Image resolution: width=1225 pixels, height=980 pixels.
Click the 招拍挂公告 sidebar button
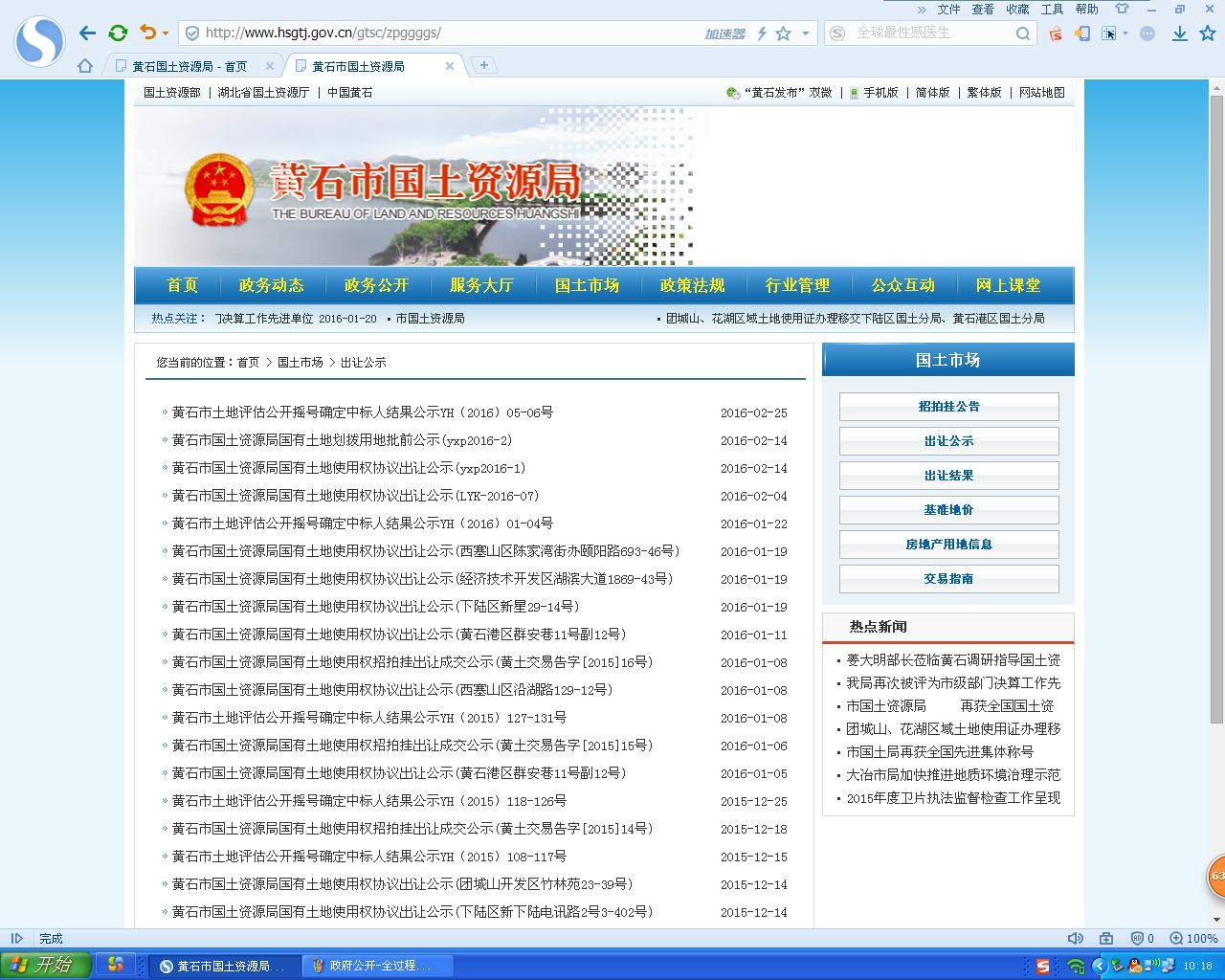[x=948, y=407]
